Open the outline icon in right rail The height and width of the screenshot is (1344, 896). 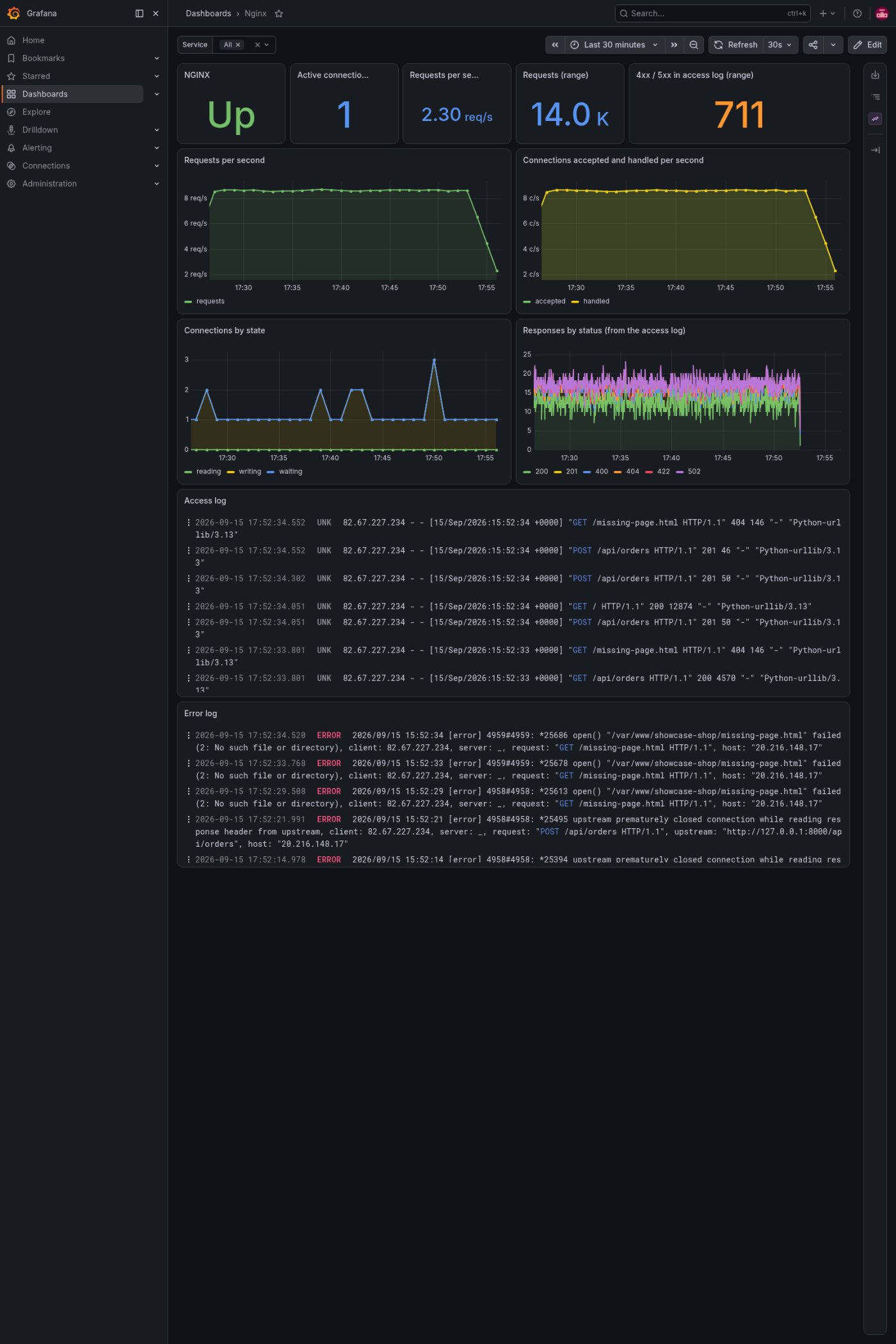click(876, 97)
